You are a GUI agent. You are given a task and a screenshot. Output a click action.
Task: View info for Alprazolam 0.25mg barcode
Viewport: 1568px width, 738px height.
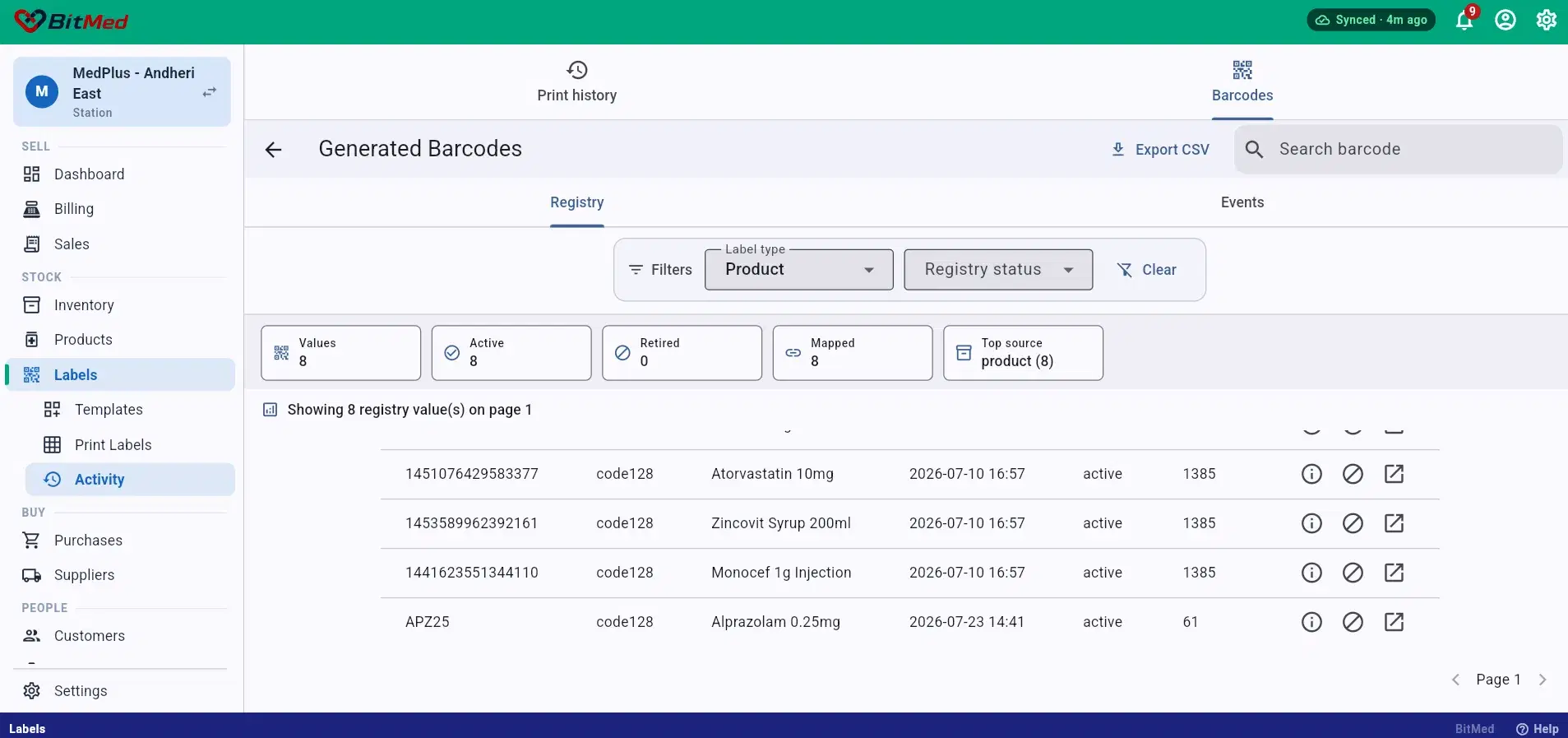point(1311,622)
